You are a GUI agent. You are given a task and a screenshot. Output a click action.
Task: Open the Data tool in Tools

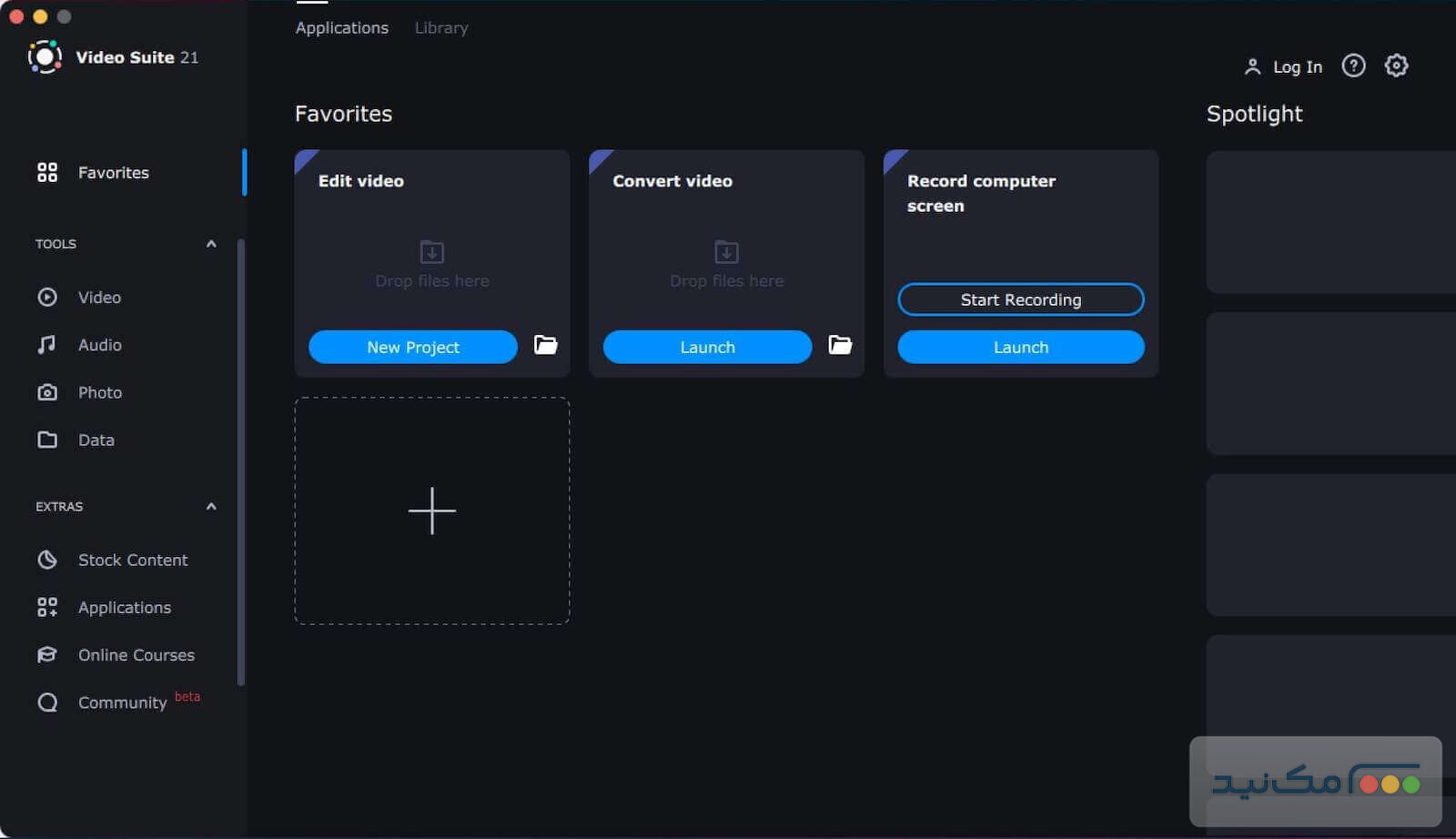pyautogui.click(x=96, y=440)
